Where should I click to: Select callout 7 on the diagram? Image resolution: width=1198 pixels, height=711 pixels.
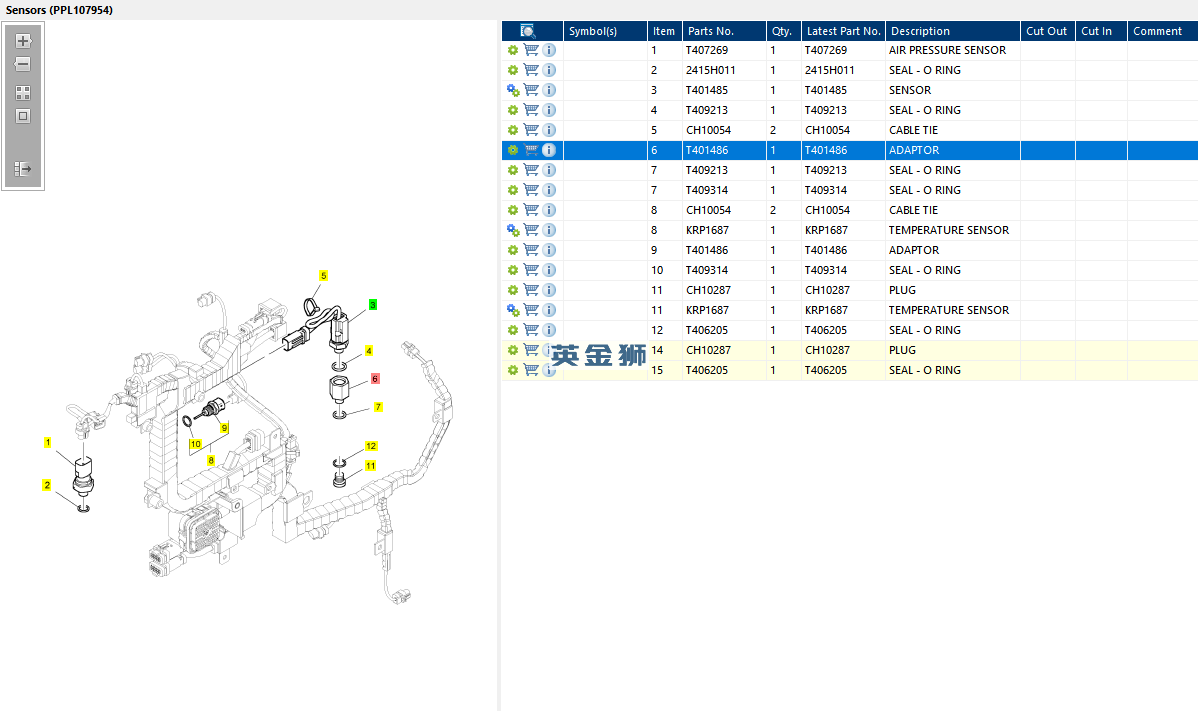[377, 407]
